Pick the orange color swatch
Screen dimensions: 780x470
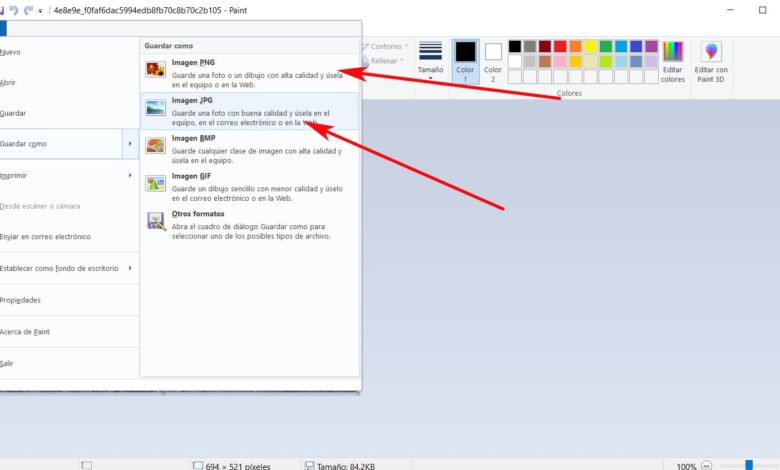point(576,46)
